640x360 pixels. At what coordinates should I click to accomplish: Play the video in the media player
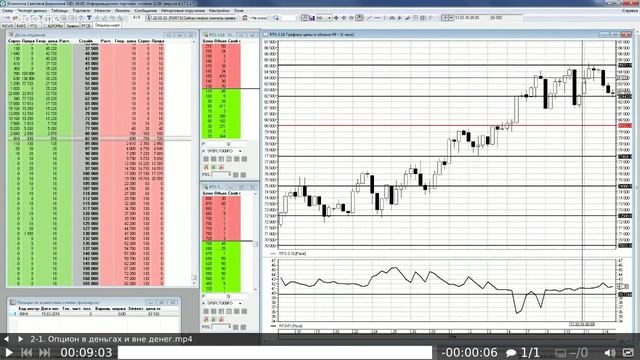9,352
